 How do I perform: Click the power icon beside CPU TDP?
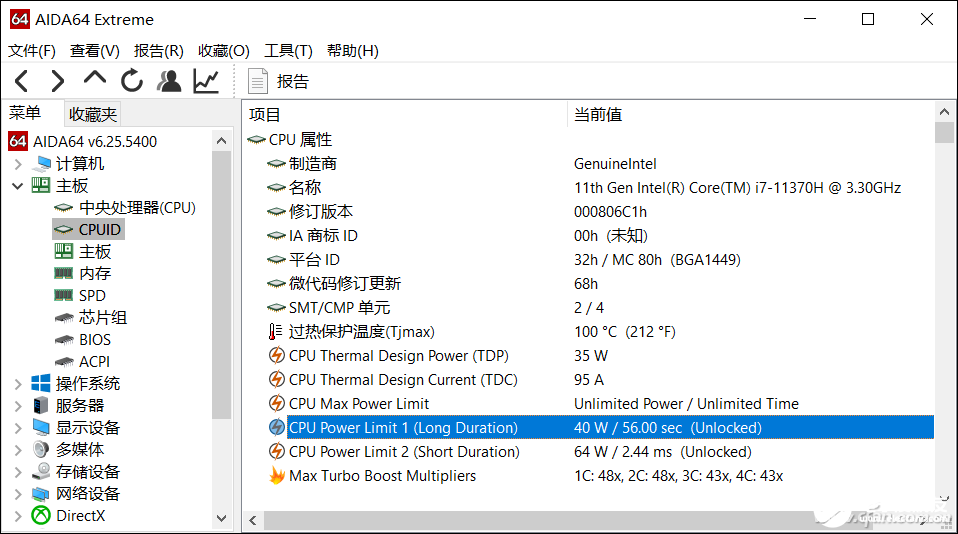click(x=277, y=355)
